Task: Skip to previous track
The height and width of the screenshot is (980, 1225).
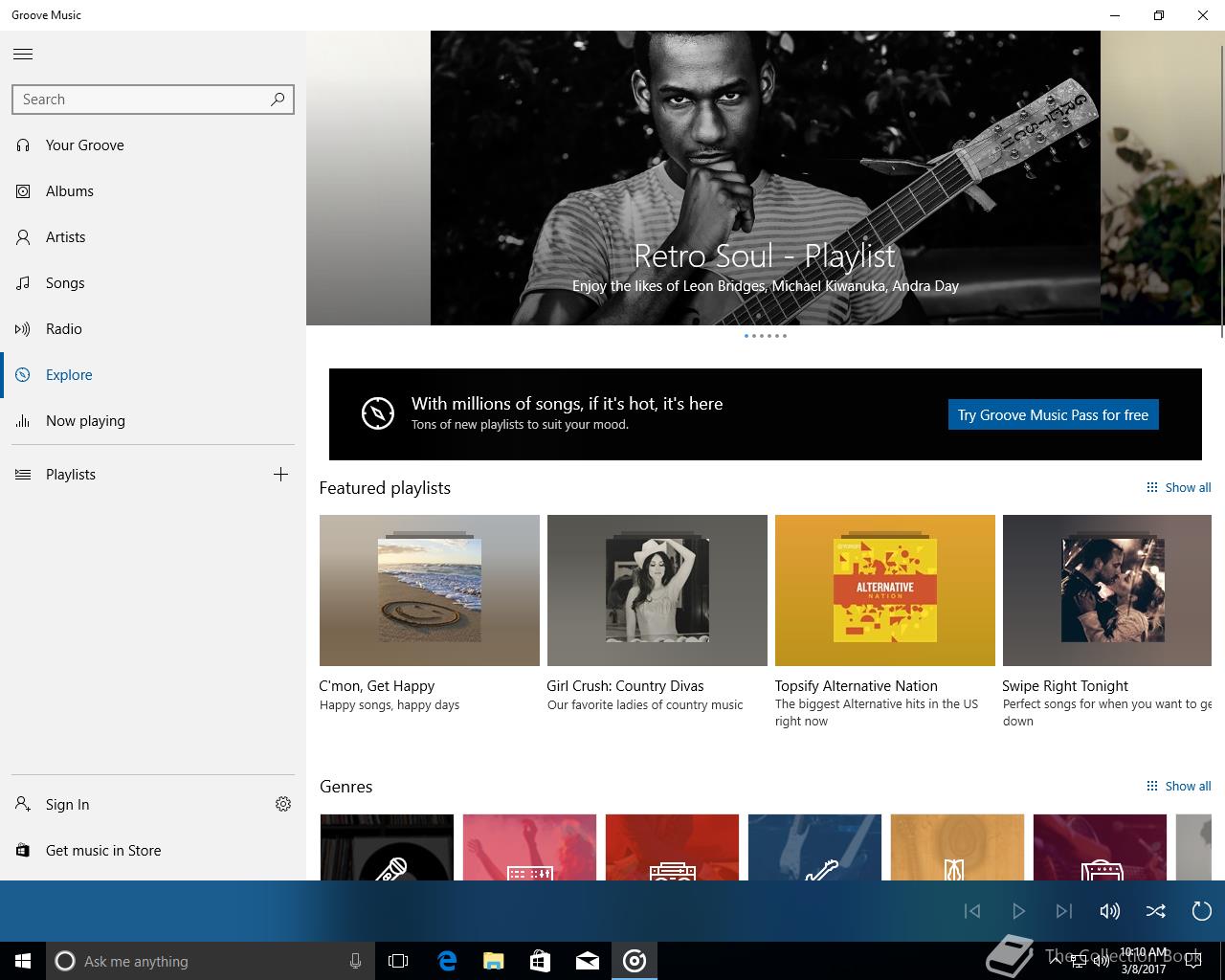Action: click(972, 911)
